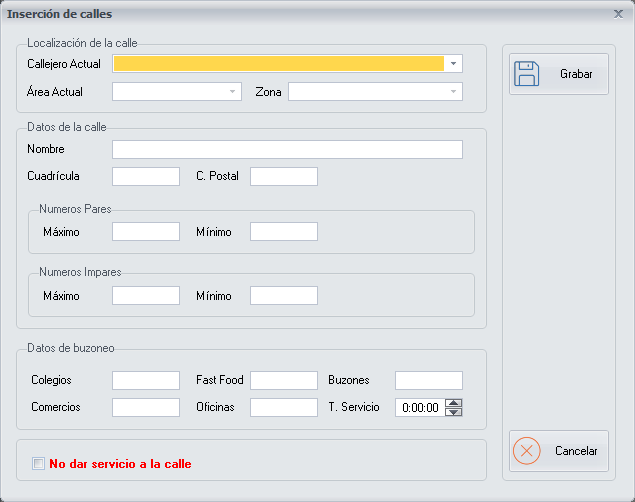This screenshot has width=635, height=502.
Task: Enable 'No dar servicio a la calle' checkbox
Action: 39,464
